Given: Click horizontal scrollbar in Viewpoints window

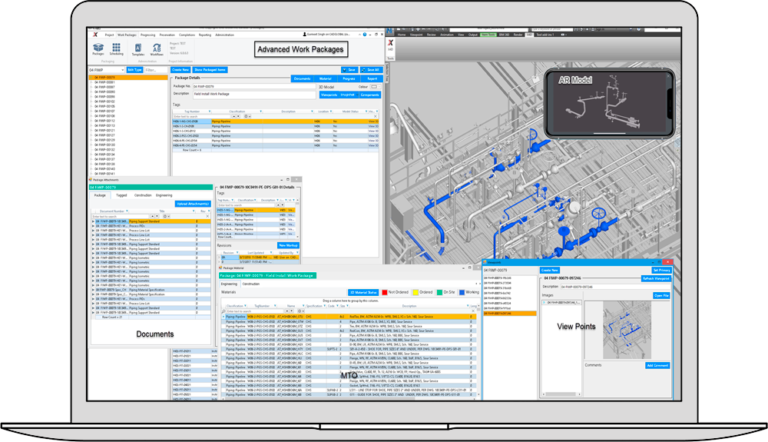Looking at the screenshot, I should [561, 394].
